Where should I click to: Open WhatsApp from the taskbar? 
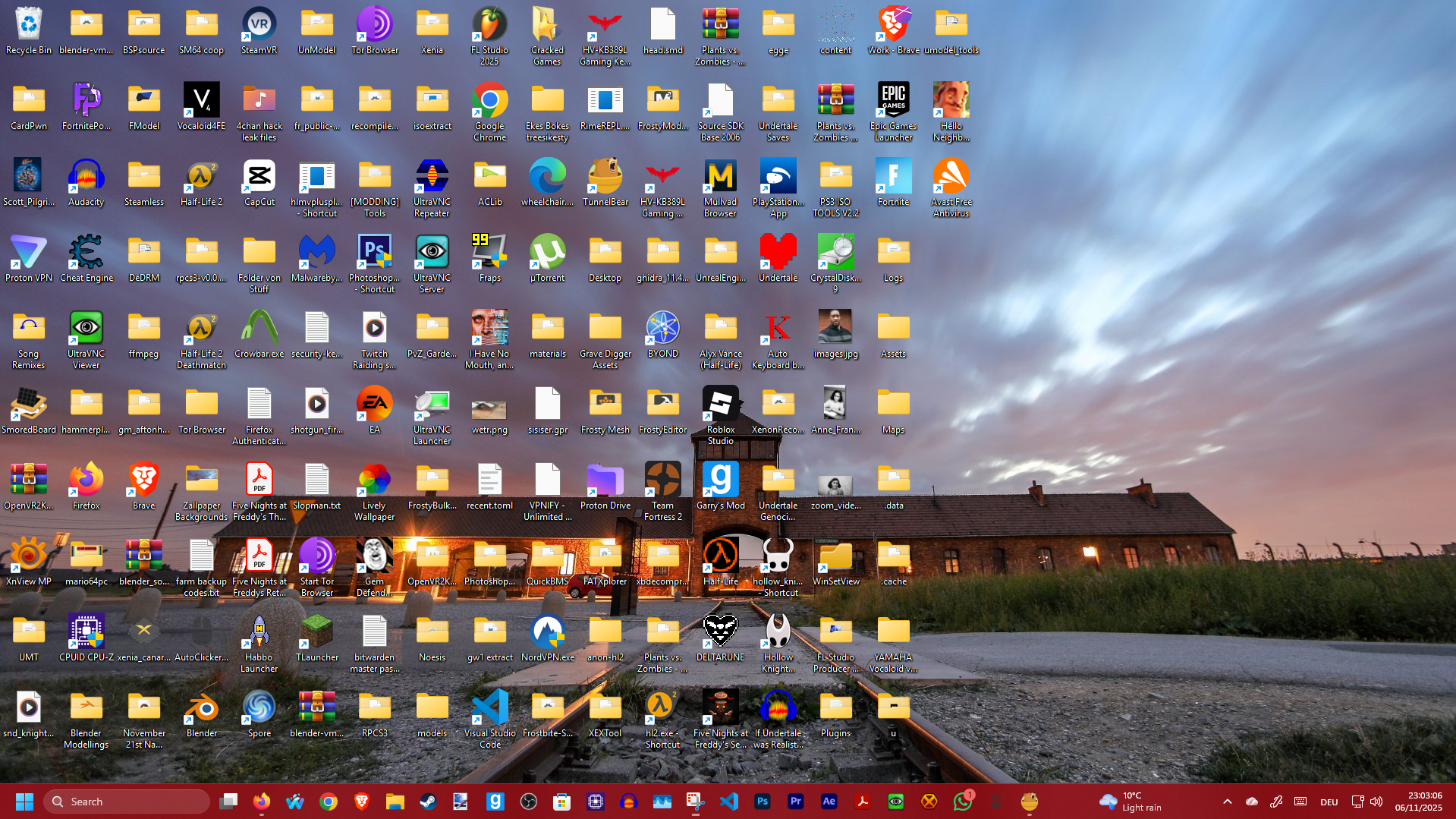point(962,802)
